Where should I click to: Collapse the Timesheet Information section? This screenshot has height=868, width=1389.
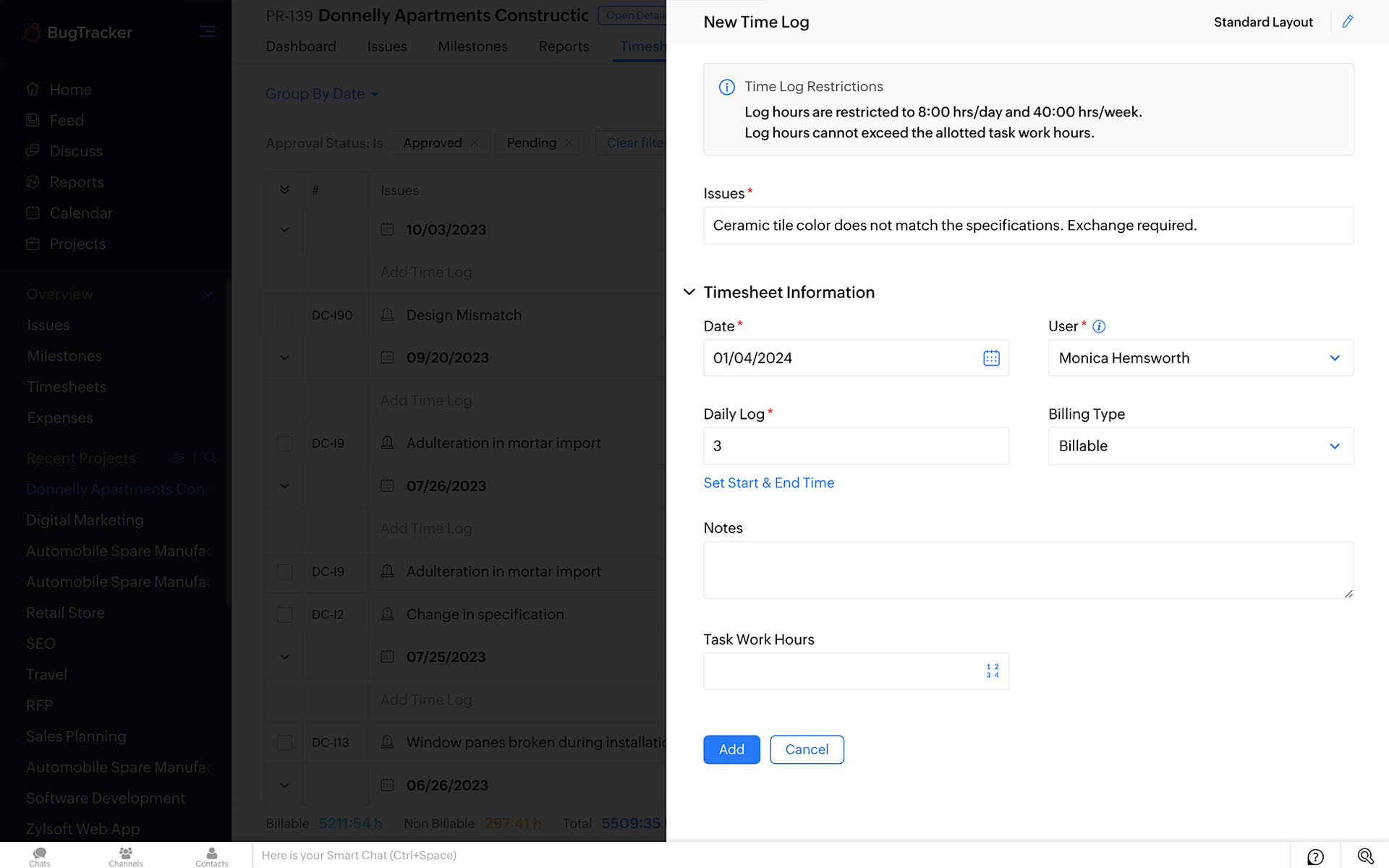[689, 292]
